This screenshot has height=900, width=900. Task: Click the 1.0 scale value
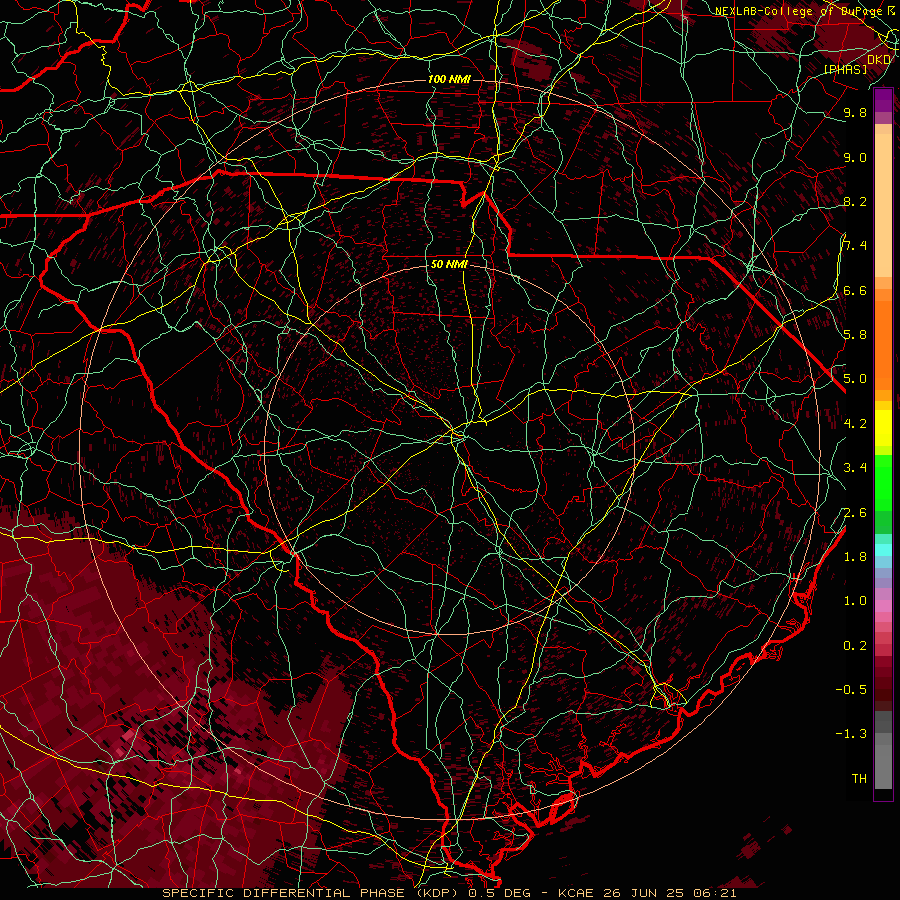(855, 601)
